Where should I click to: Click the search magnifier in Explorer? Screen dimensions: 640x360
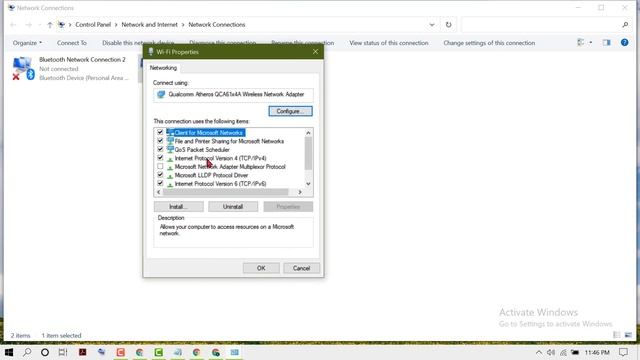(x=625, y=24)
